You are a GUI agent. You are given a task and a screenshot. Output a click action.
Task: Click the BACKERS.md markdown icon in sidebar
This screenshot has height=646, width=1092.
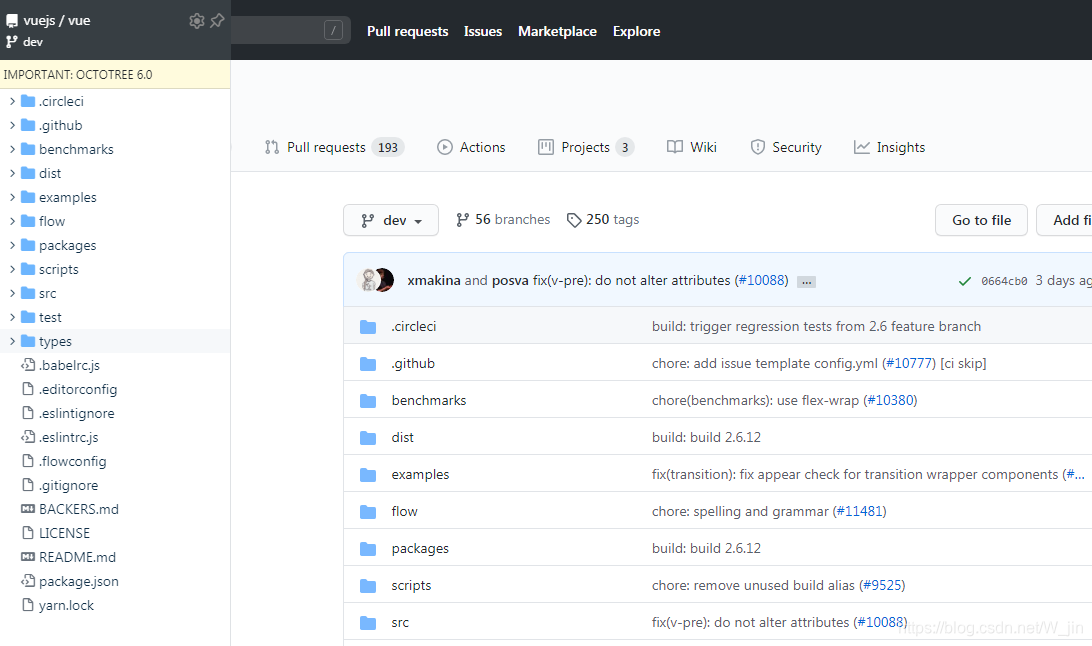(x=28, y=509)
